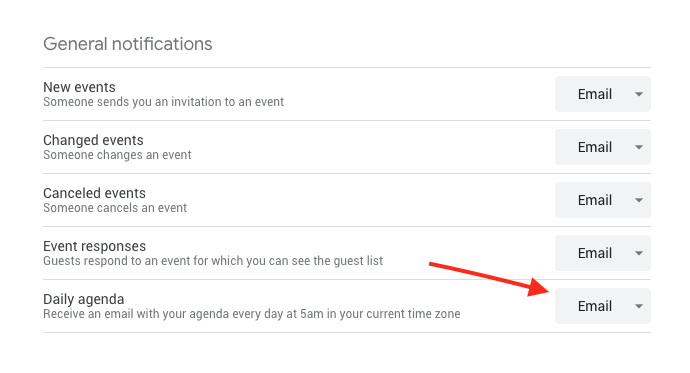The image size is (690, 373).
Task: Open the Changed events notification dropdown
Action: click(x=602, y=147)
